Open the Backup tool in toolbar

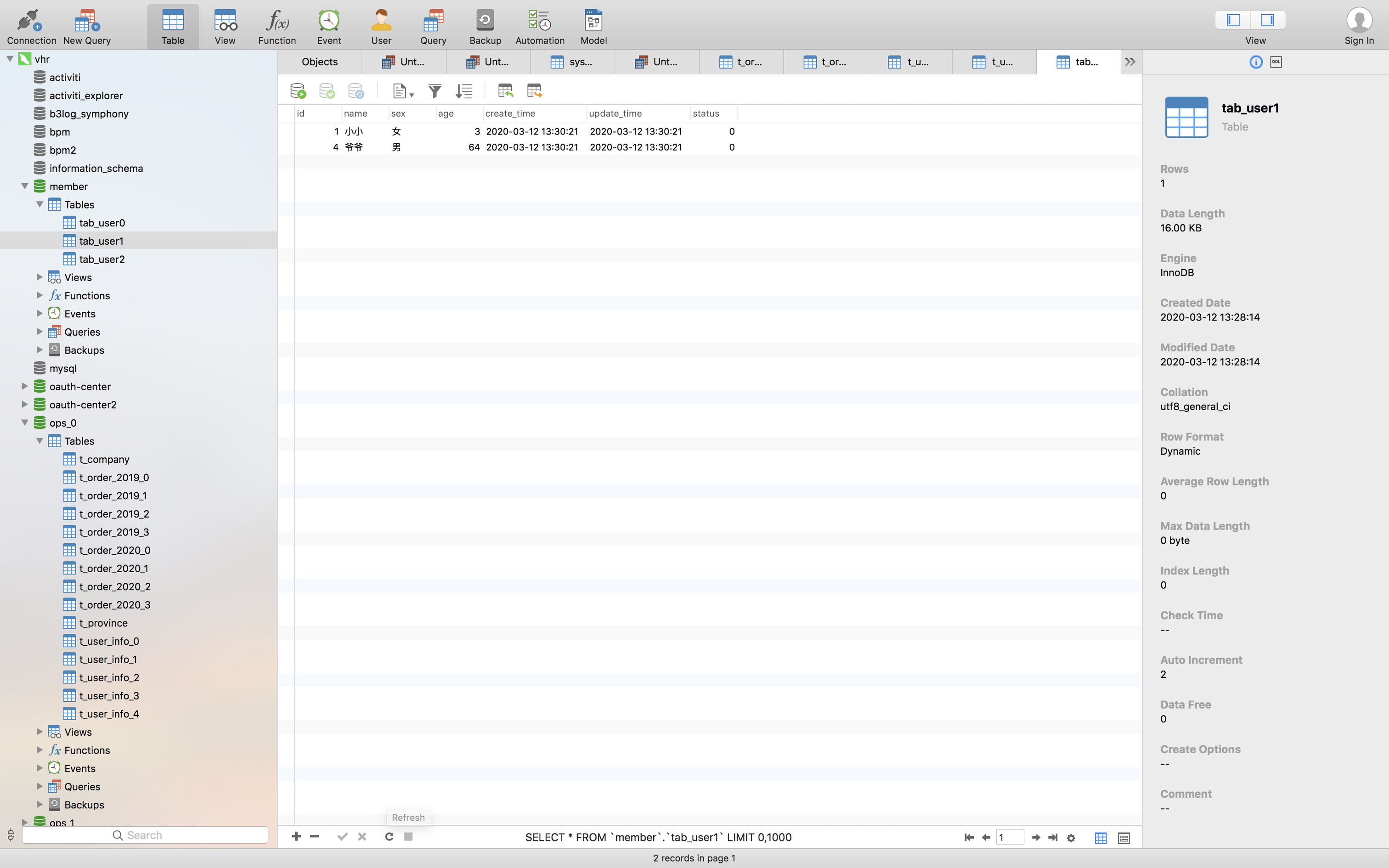(485, 27)
